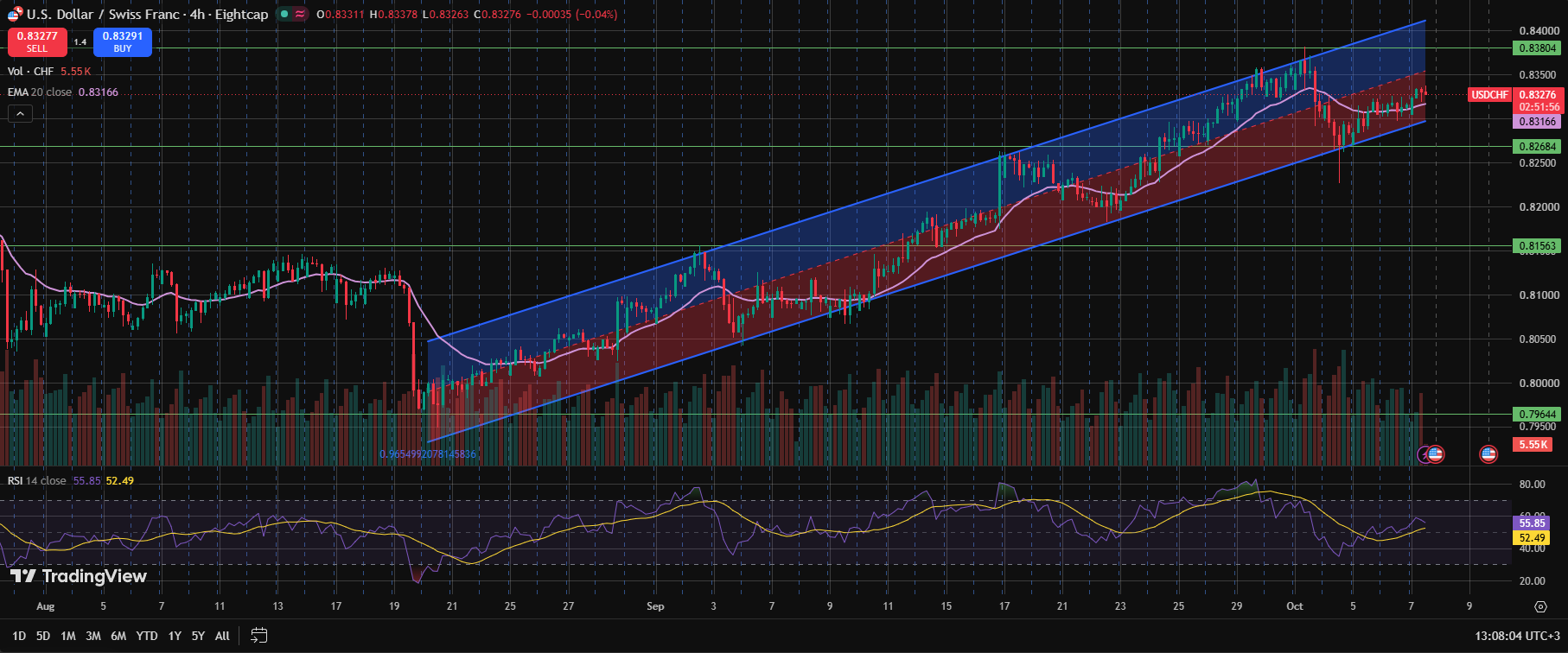Screen dimensions: 1568x653
Task: Click the blue BUY 0.83291 button
Action: (x=123, y=41)
